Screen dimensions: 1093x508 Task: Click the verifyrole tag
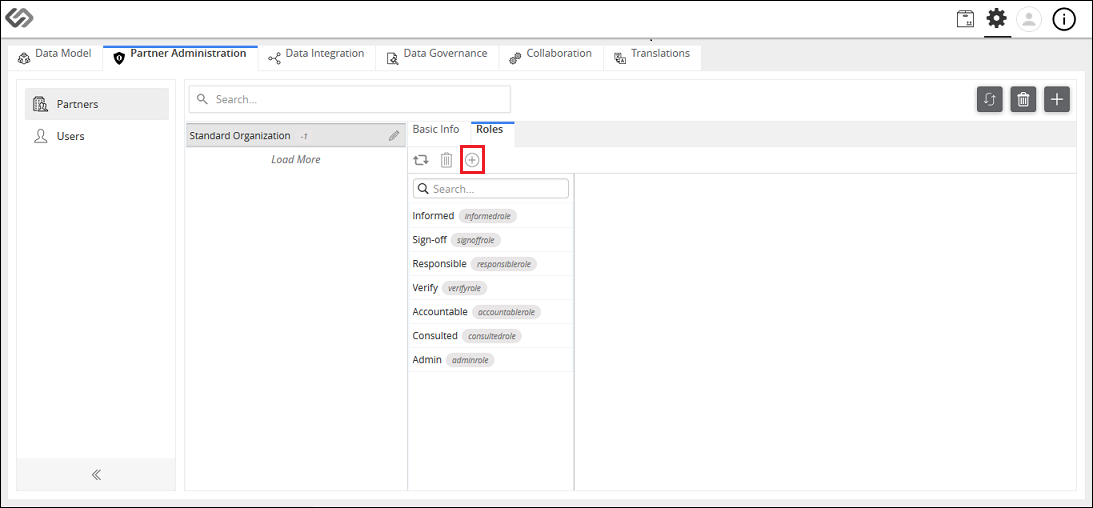(x=464, y=288)
